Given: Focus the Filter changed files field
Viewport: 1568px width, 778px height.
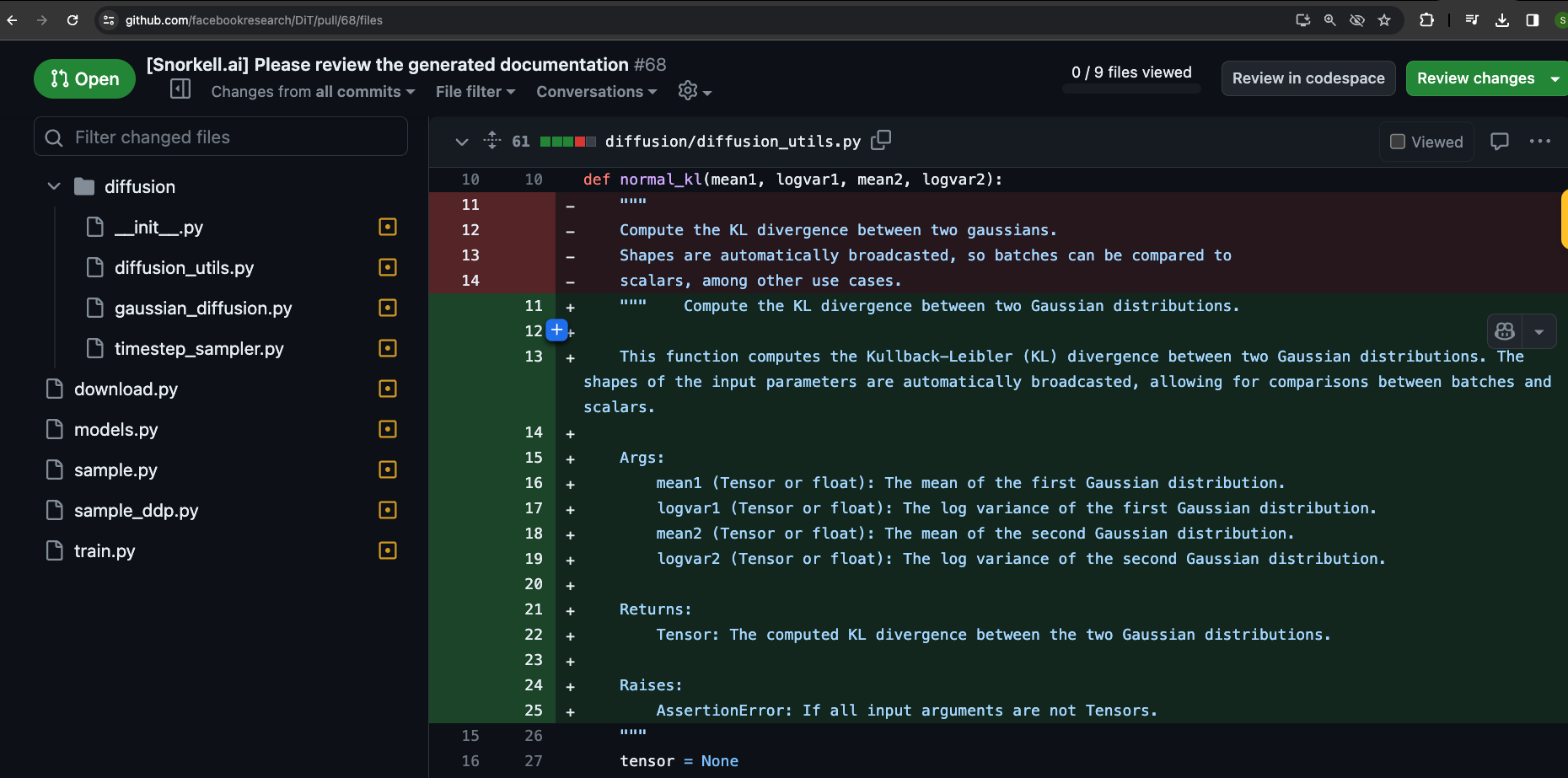Looking at the screenshot, I should [x=221, y=137].
